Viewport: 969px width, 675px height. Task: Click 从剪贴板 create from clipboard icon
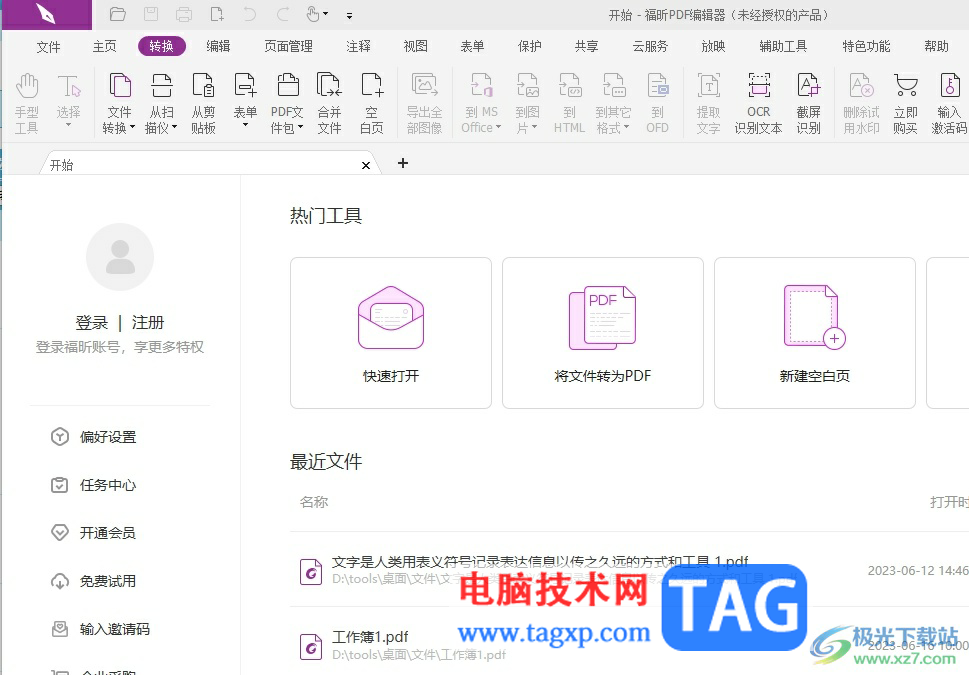(203, 103)
